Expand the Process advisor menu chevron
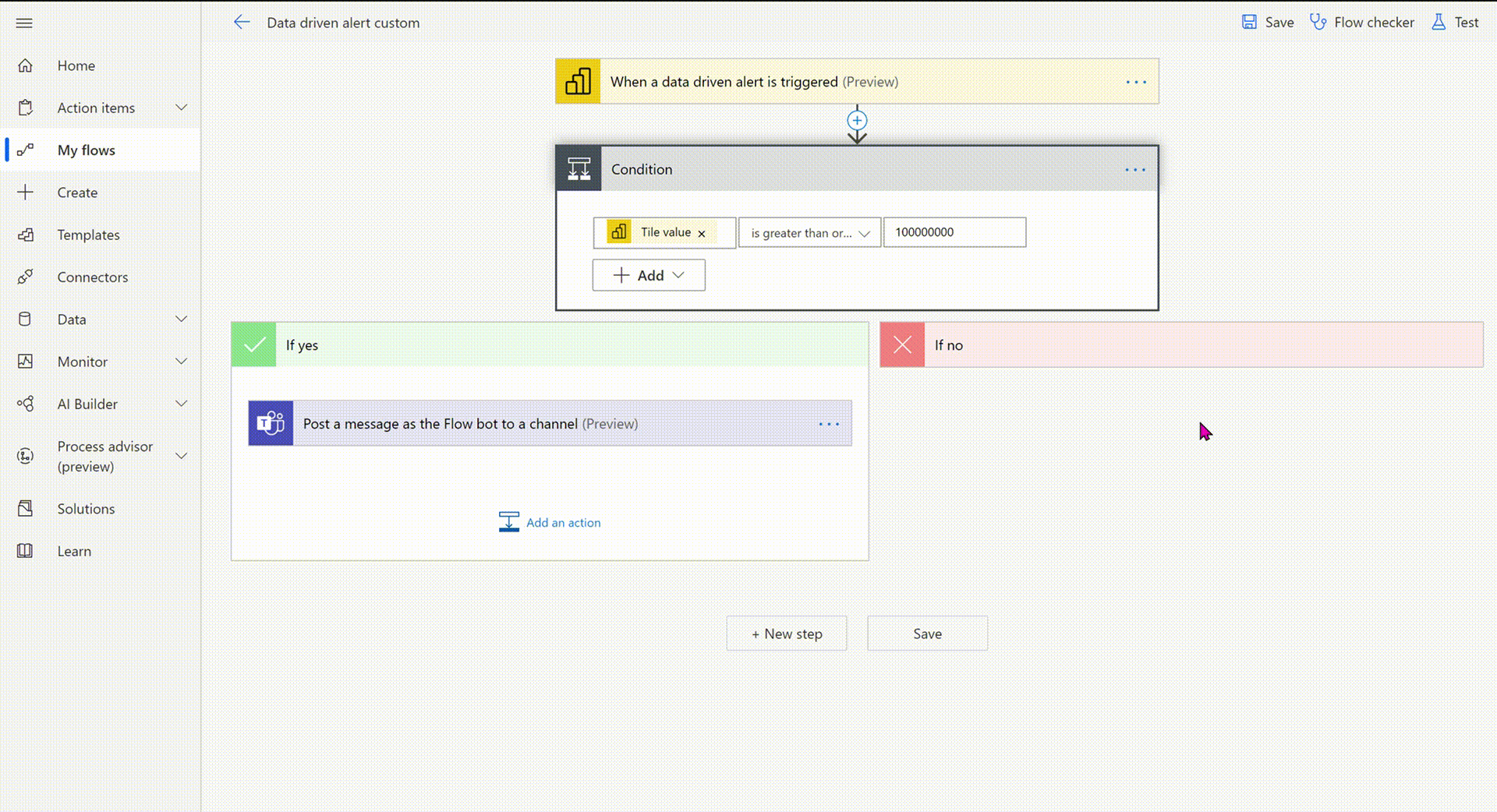 [x=181, y=456]
